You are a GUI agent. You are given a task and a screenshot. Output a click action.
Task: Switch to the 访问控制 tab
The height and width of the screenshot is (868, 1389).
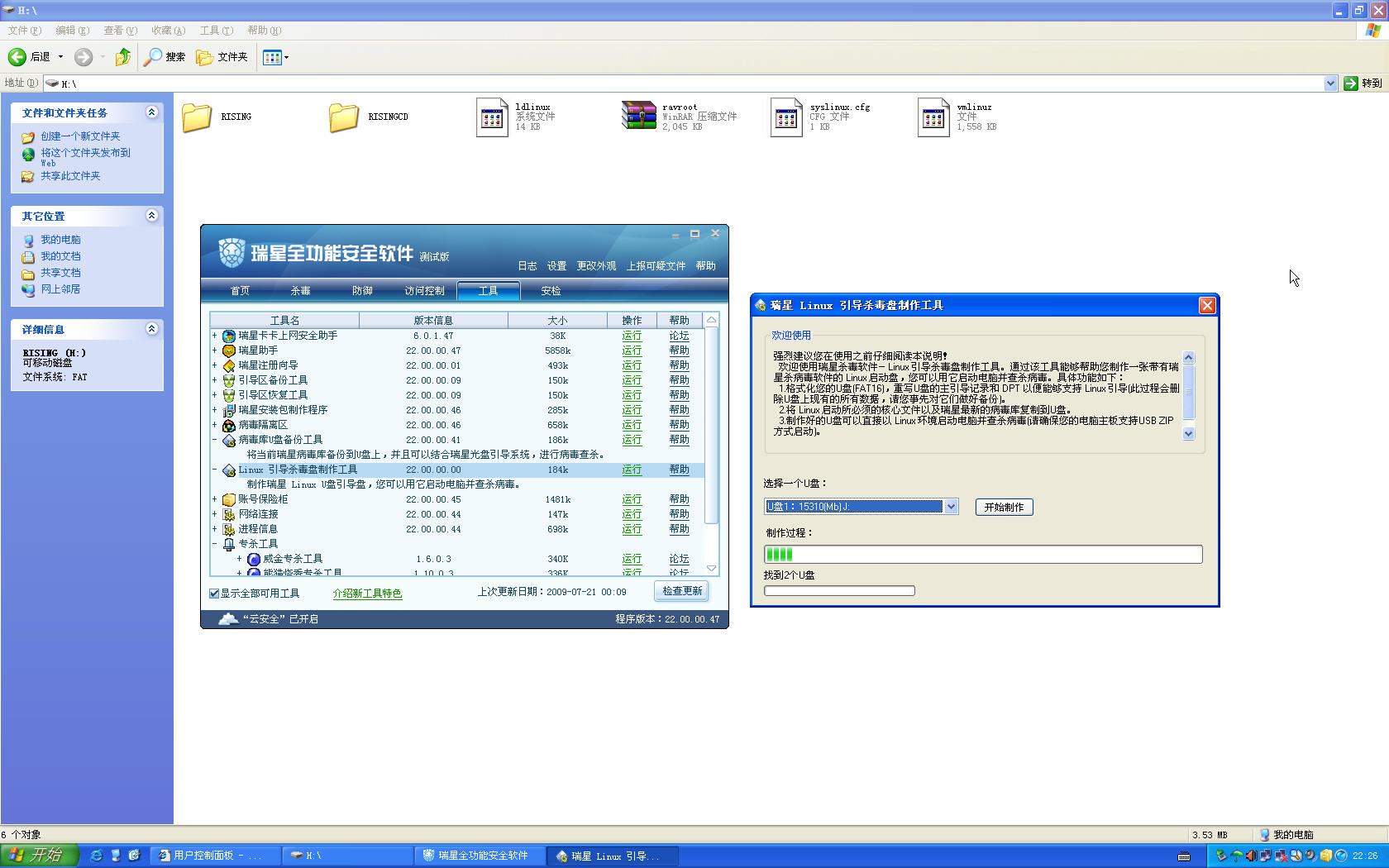(x=424, y=291)
